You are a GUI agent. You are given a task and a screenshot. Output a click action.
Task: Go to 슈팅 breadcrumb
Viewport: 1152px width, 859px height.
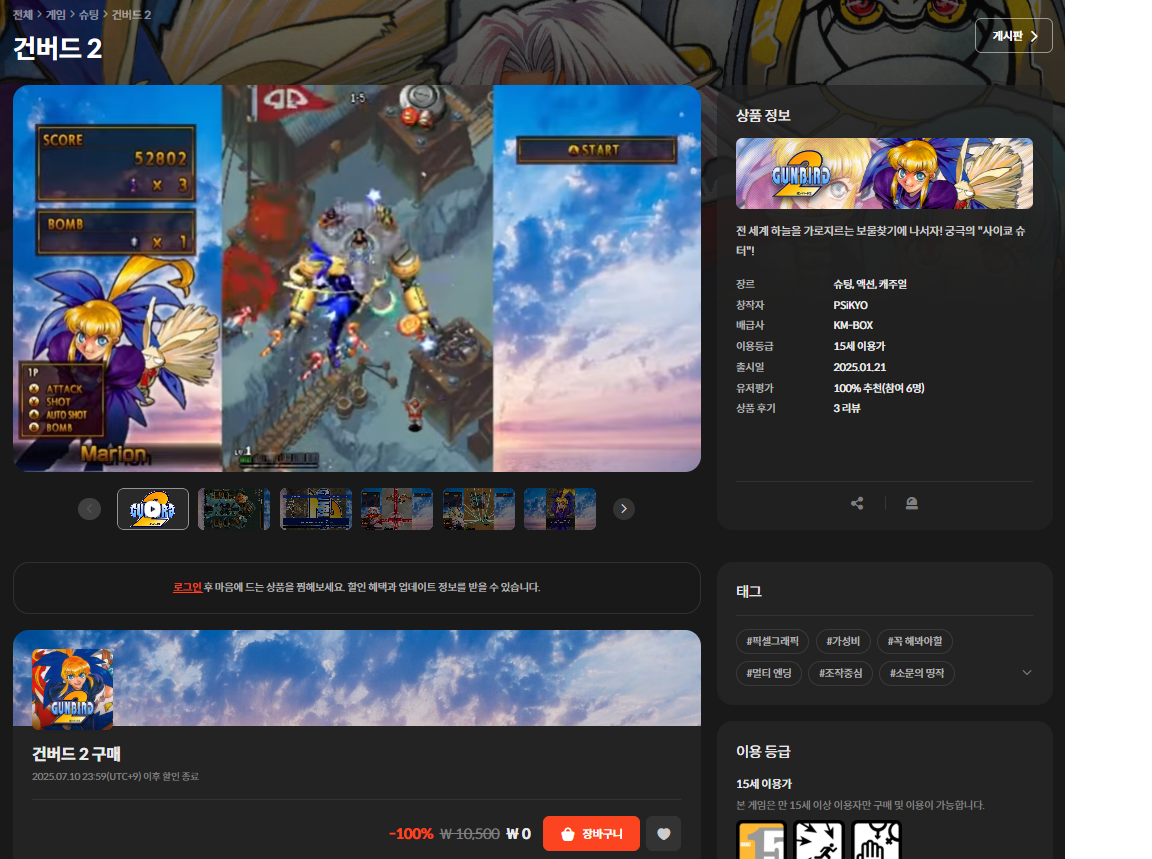pyautogui.click(x=89, y=14)
